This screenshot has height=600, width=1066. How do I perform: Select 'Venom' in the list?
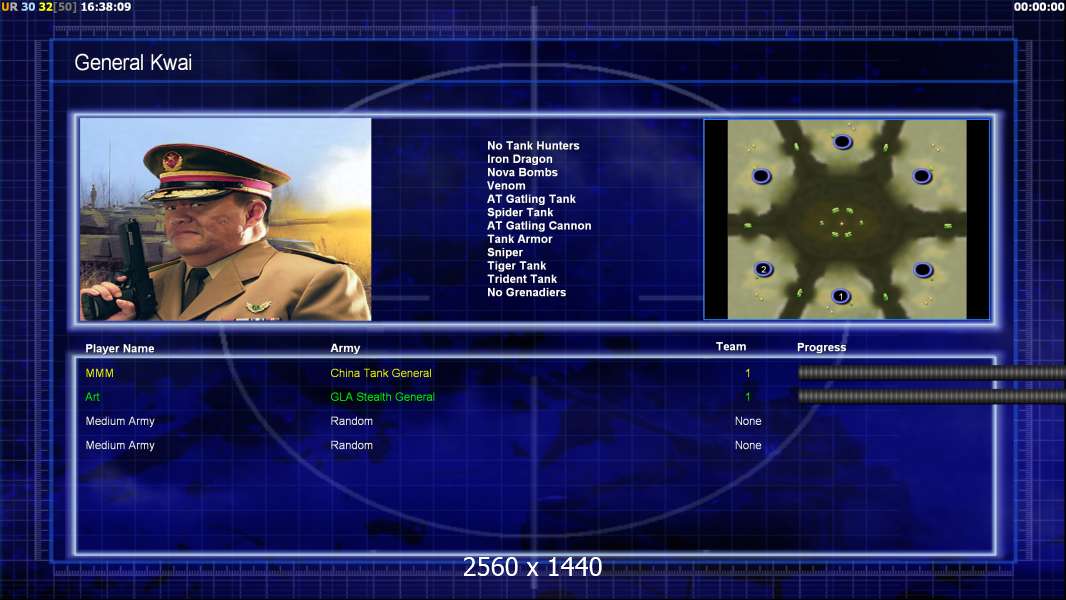(x=506, y=186)
